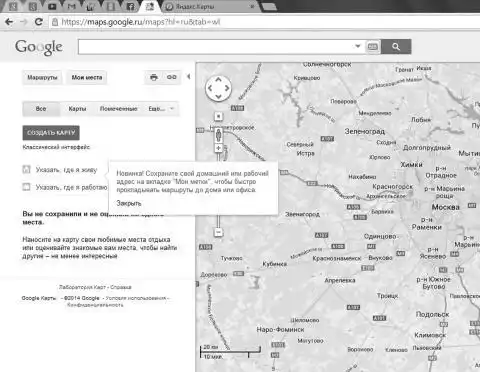Open the Конфиденциальность link
Screen dimensions: 480x372
coord(95,305)
